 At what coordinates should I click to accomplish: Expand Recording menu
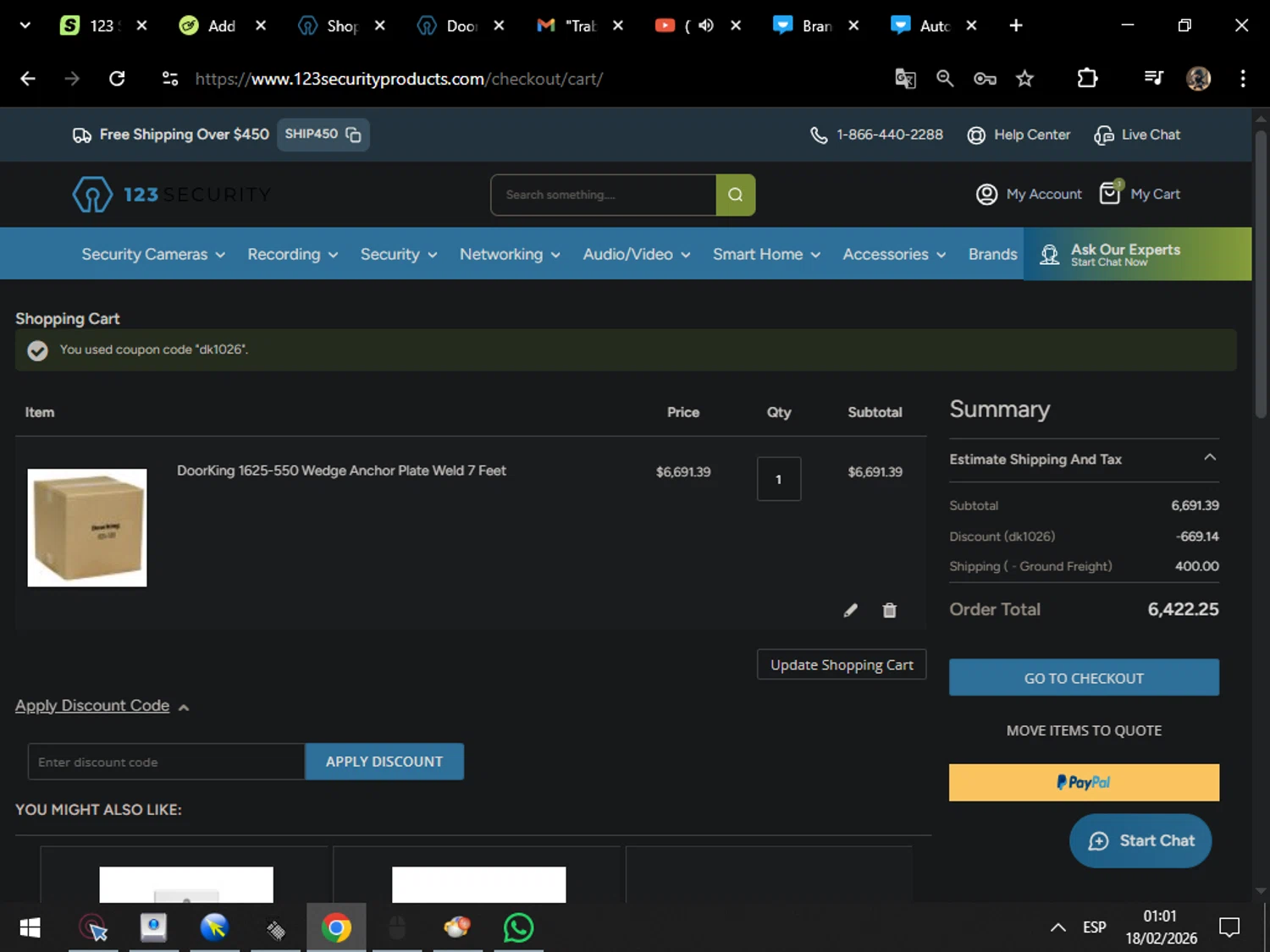point(293,254)
